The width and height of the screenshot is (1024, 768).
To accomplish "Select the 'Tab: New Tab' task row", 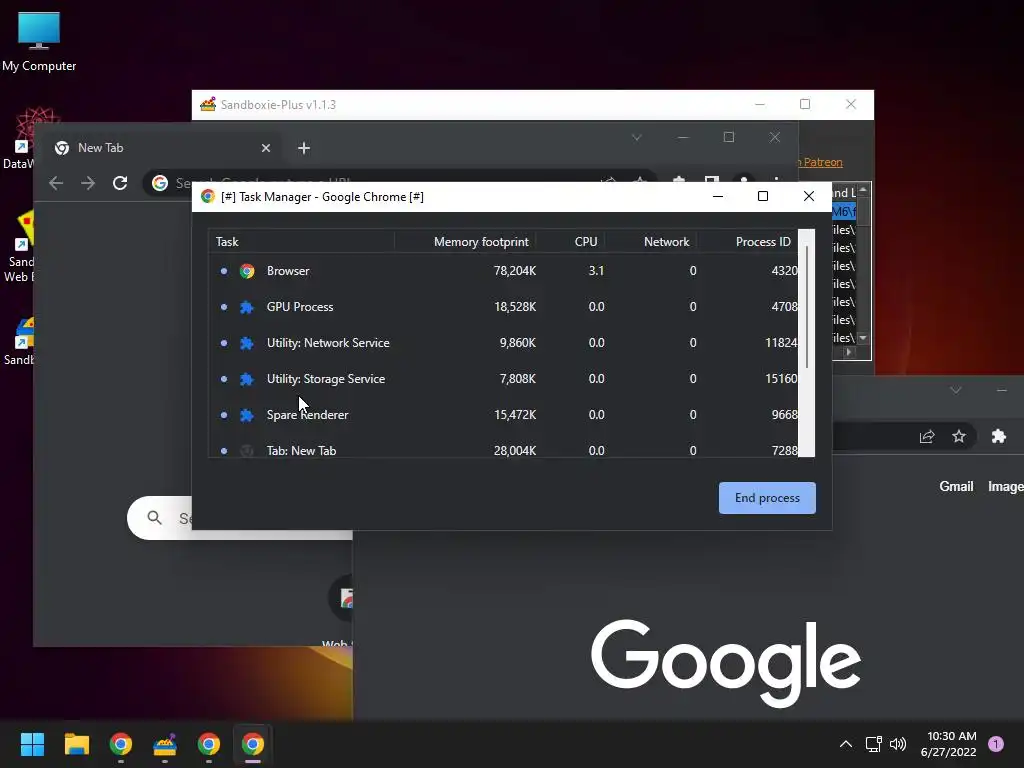I will coord(503,449).
